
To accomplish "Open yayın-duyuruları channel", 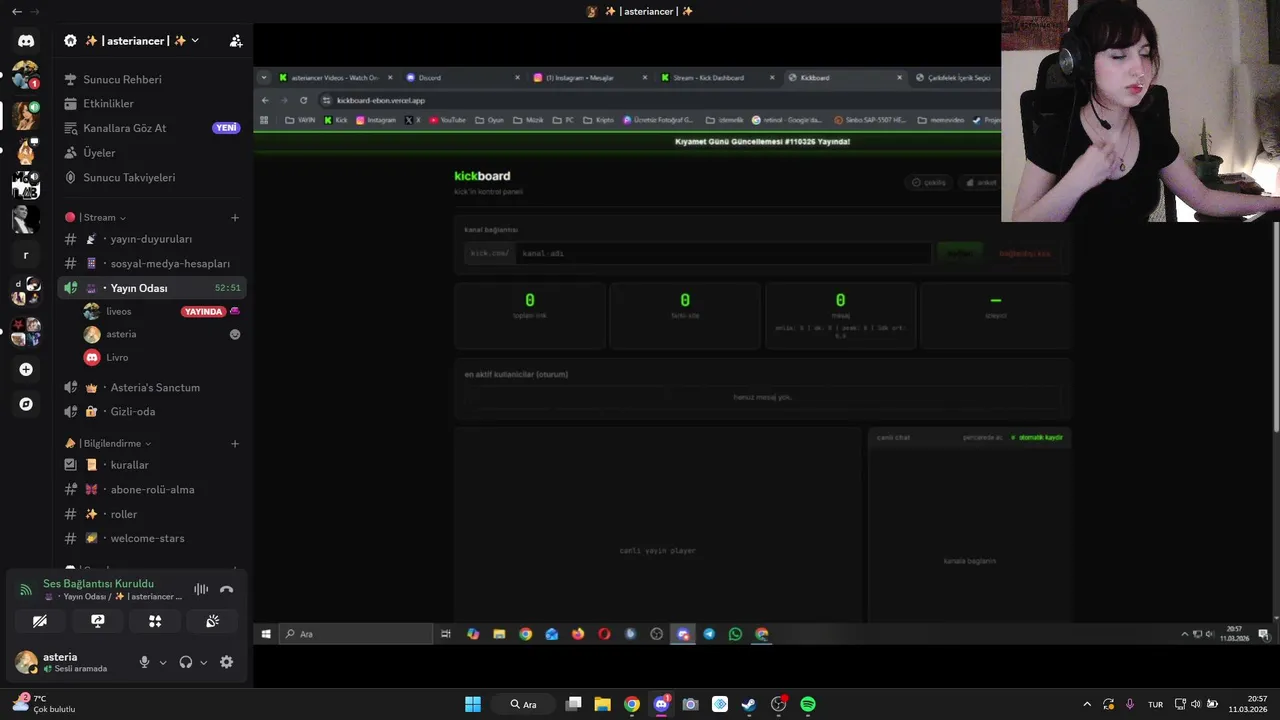I will (x=151, y=239).
